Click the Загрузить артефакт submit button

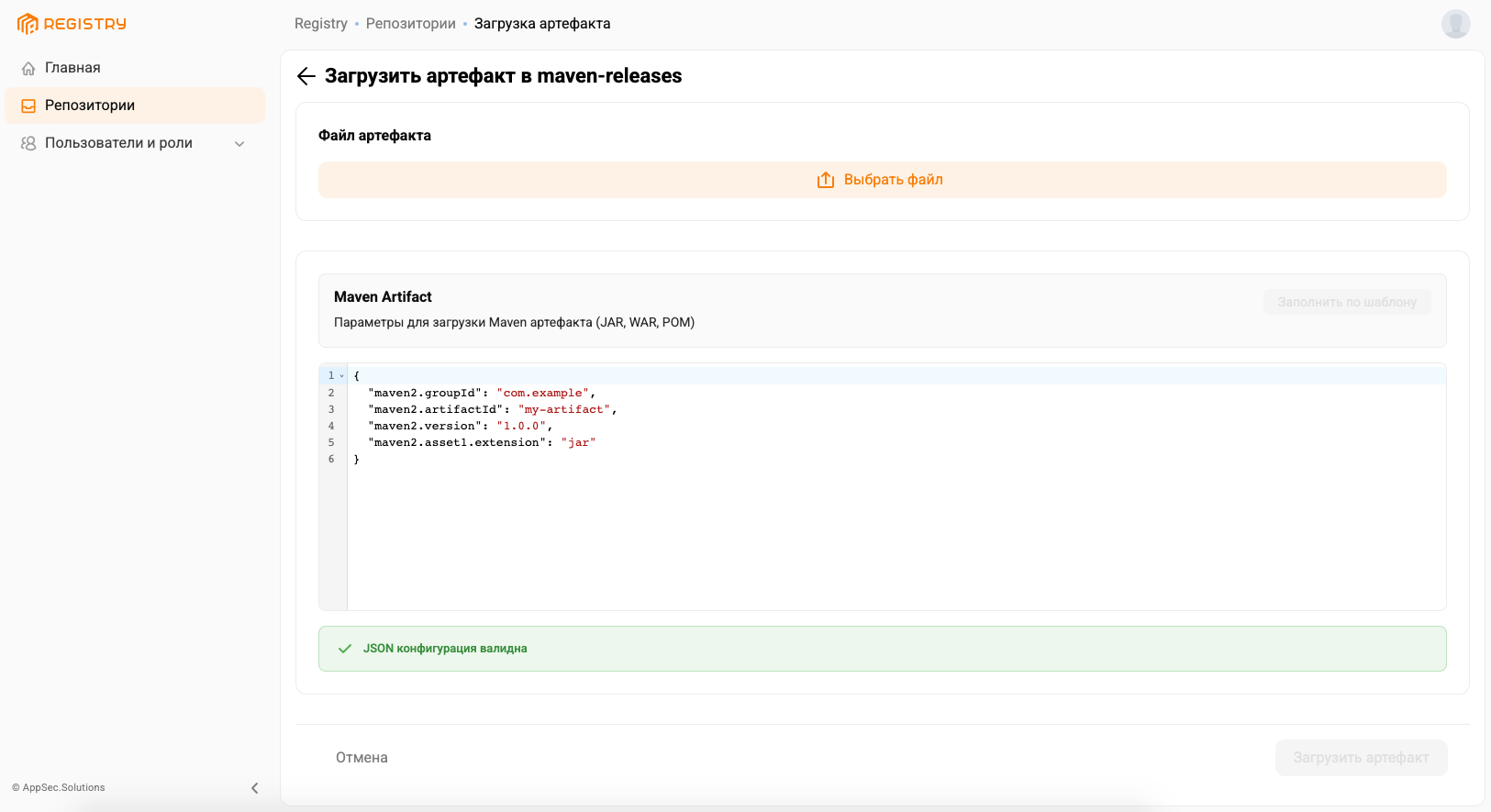tap(1361, 758)
